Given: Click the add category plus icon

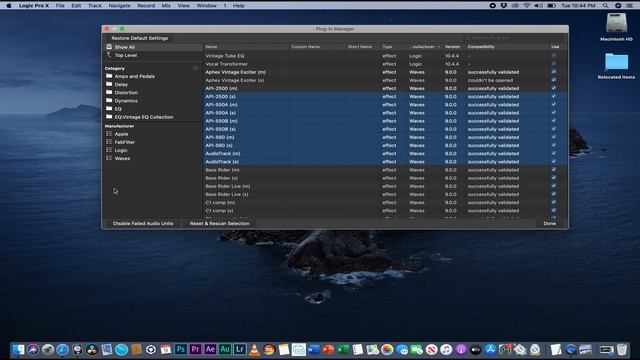Looking at the screenshot, I should coord(196,68).
